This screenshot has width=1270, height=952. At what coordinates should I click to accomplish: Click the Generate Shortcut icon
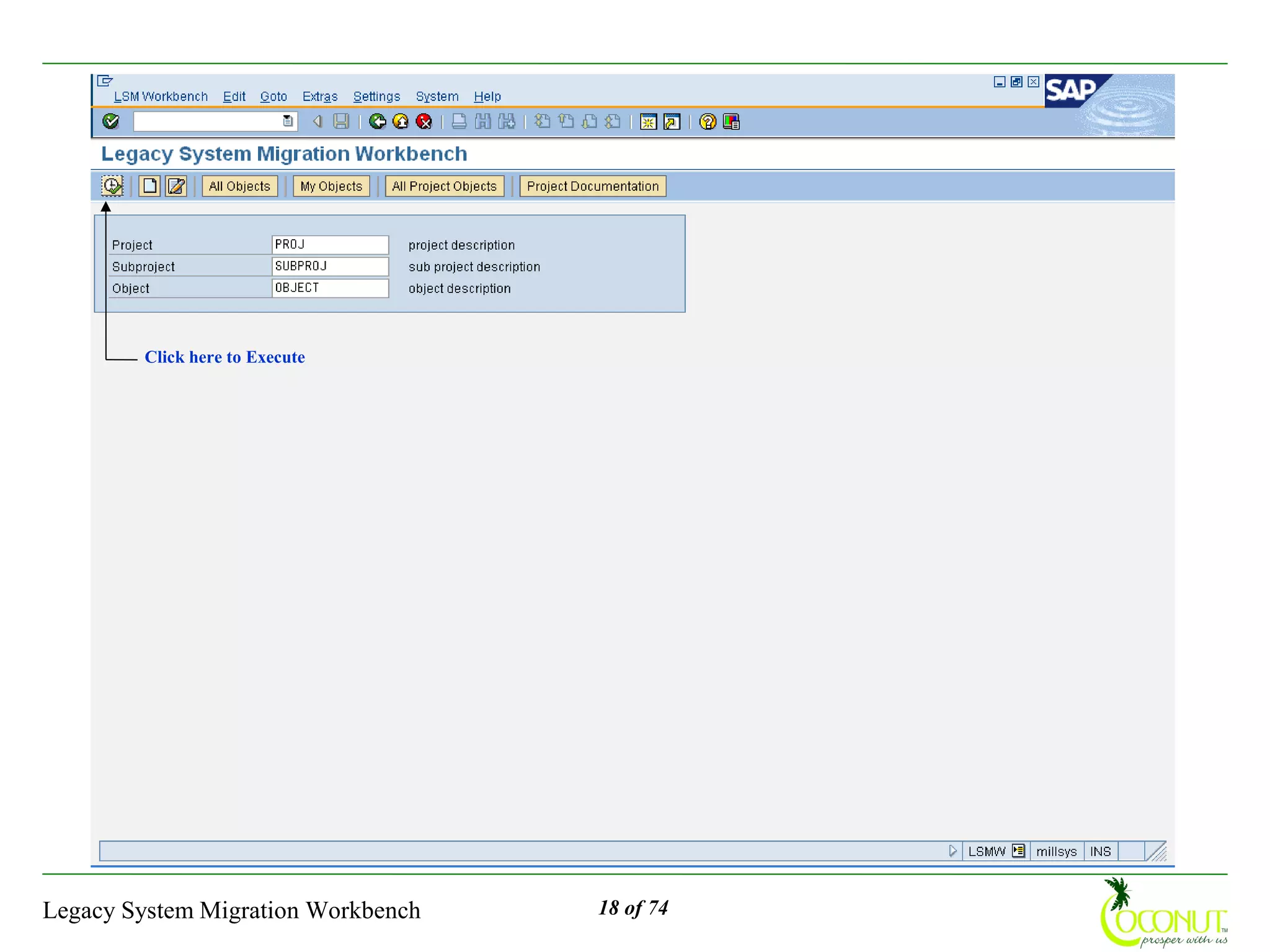click(x=672, y=121)
